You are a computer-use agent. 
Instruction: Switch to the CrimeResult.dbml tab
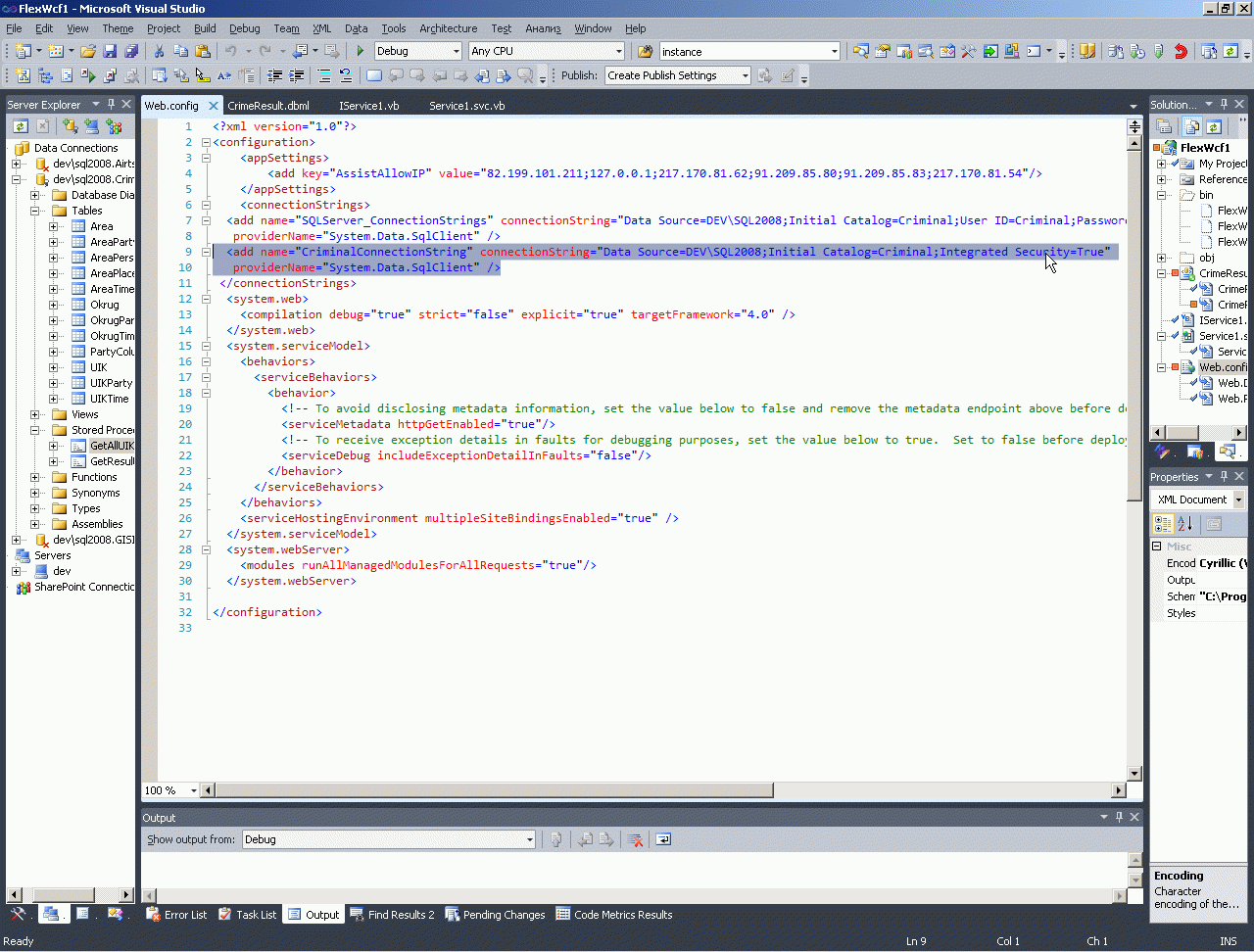(268, 106)
